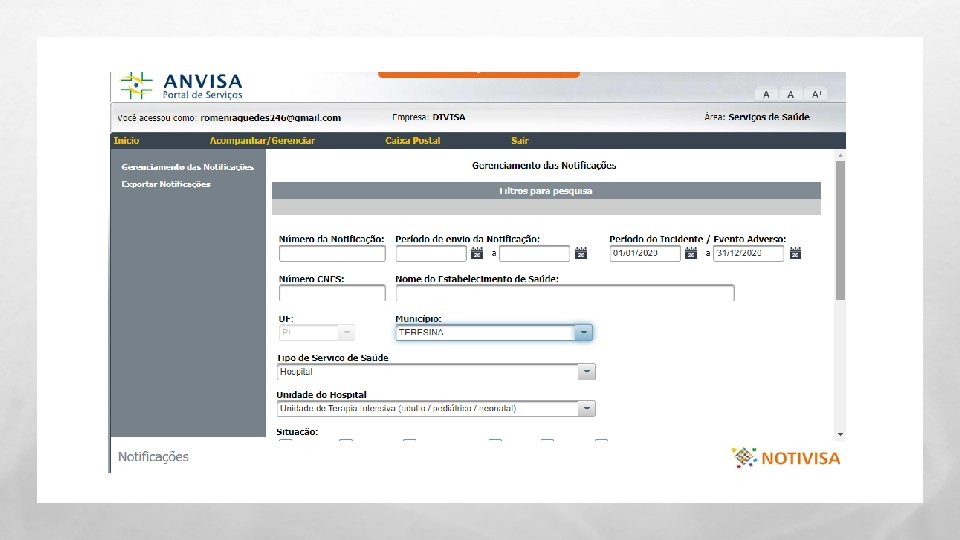Open calendar for incident period start date

(x=691, y=253)
